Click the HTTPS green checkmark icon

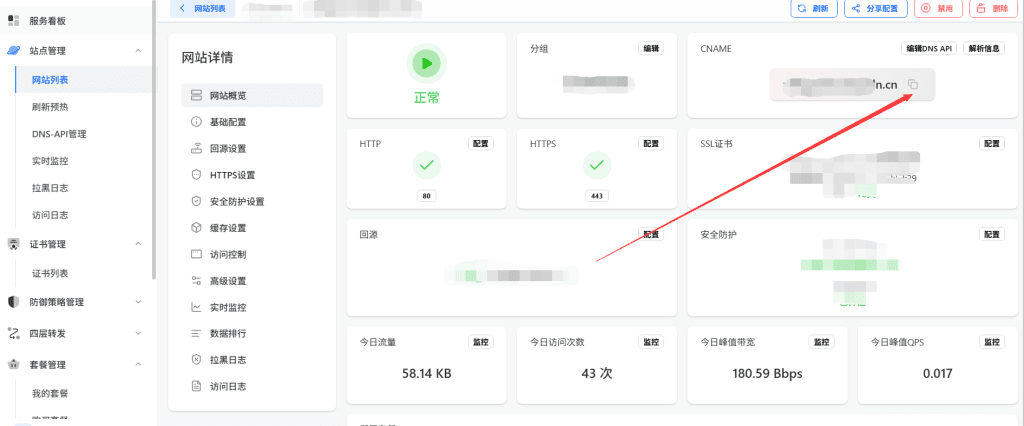[x=596, y=166]
